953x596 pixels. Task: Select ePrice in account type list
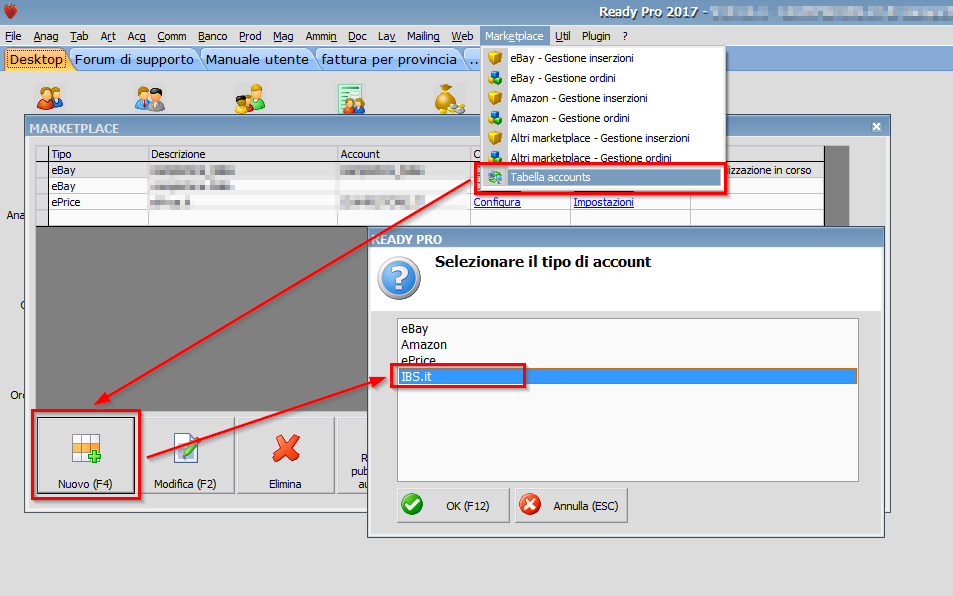click(x=627, y=360)
